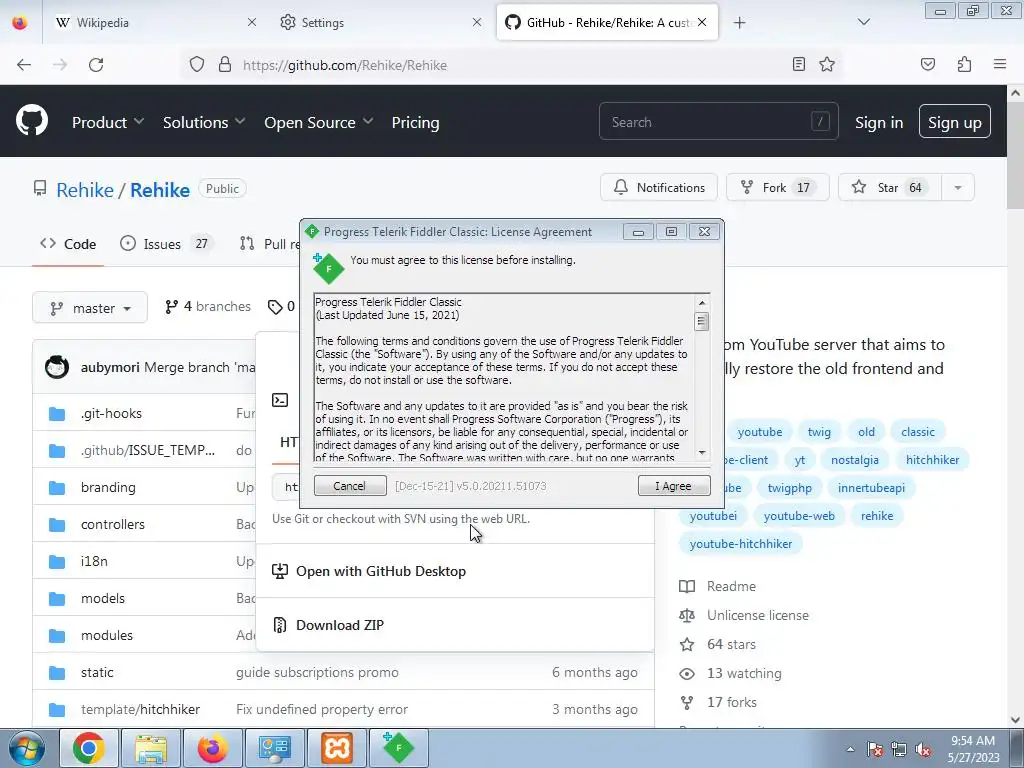The height and width of the screenshot is (768, 1024).
Task: Click the Download ZIP option
Action: click(455, 625)
